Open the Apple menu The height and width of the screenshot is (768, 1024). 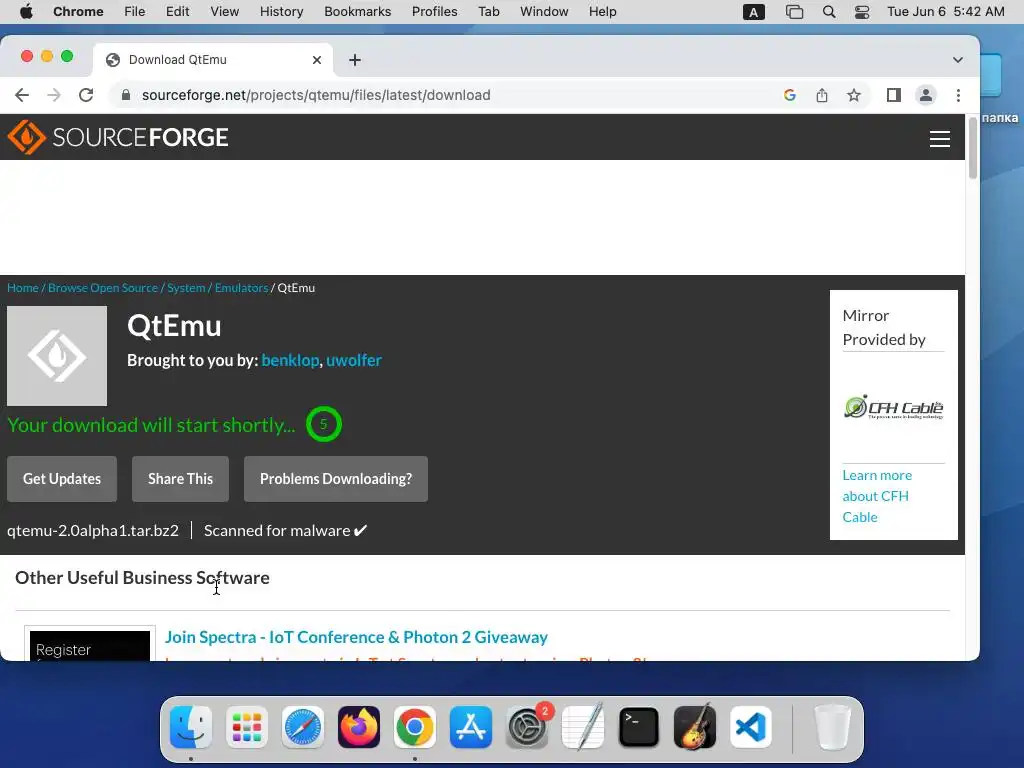point(26,12)
